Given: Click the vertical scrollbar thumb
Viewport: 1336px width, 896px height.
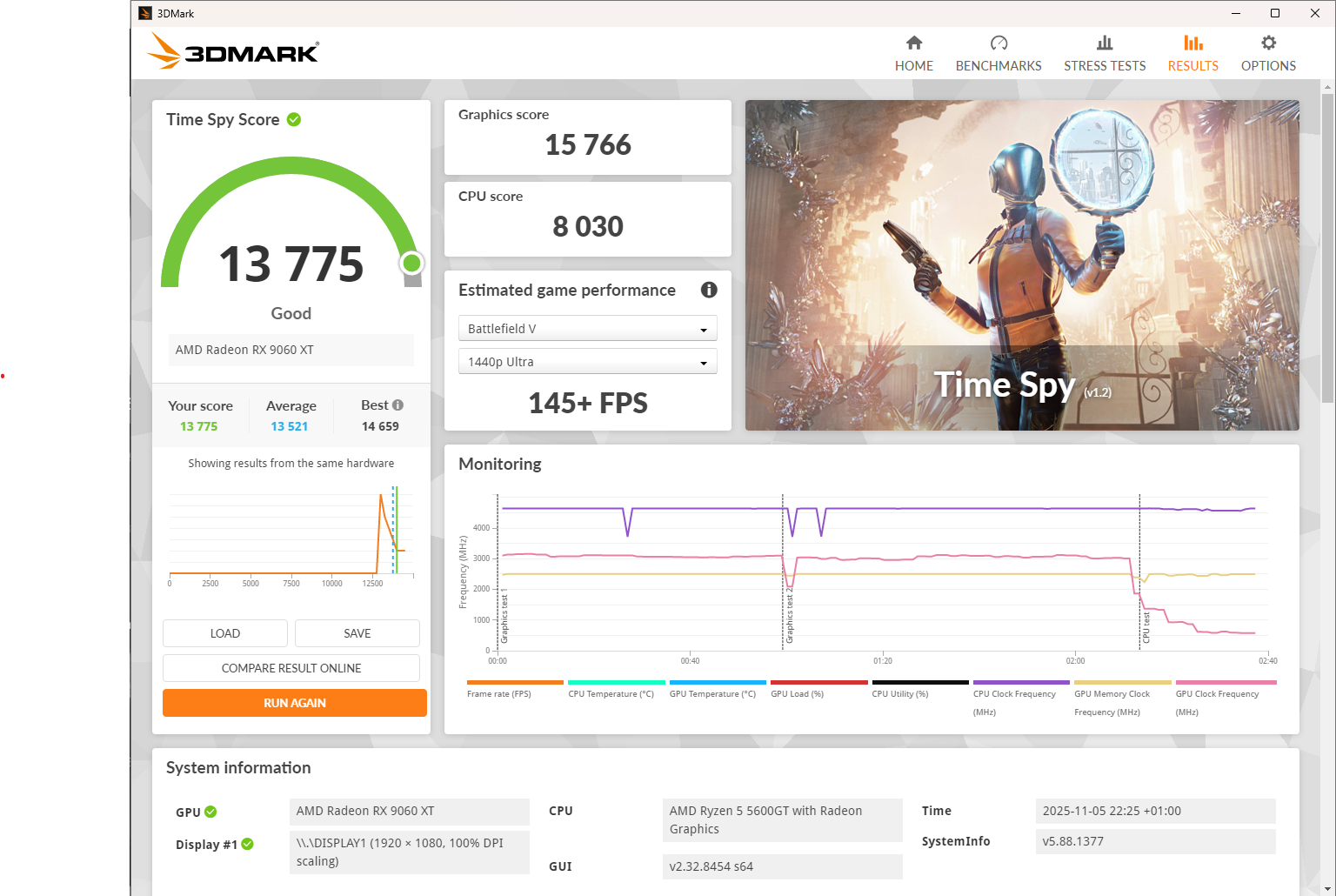Looking at the screenshot, I should click(1327, 248).
